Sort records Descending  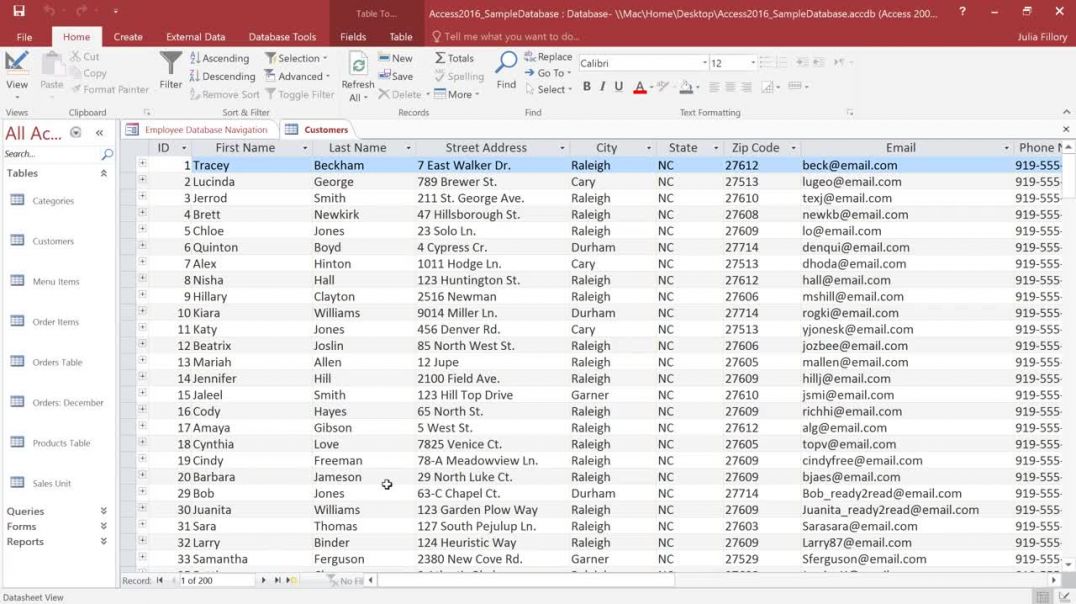pyautogui.click(x=222, y=76)
